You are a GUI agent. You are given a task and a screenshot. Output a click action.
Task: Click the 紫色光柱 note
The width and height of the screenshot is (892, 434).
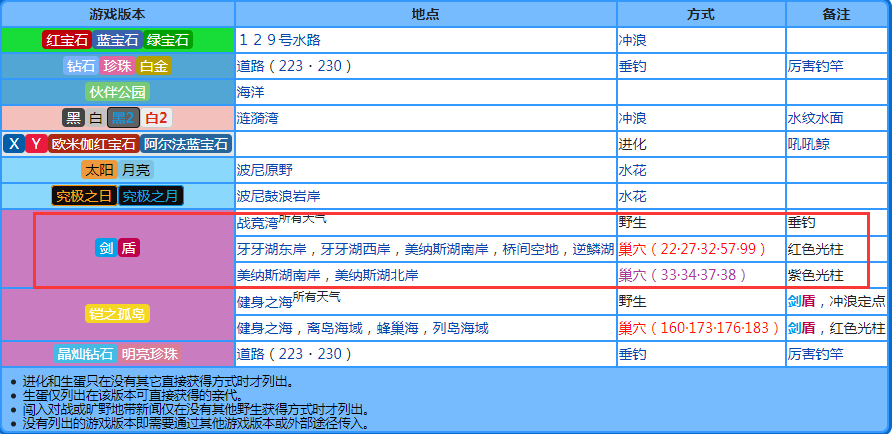point(816,275)
